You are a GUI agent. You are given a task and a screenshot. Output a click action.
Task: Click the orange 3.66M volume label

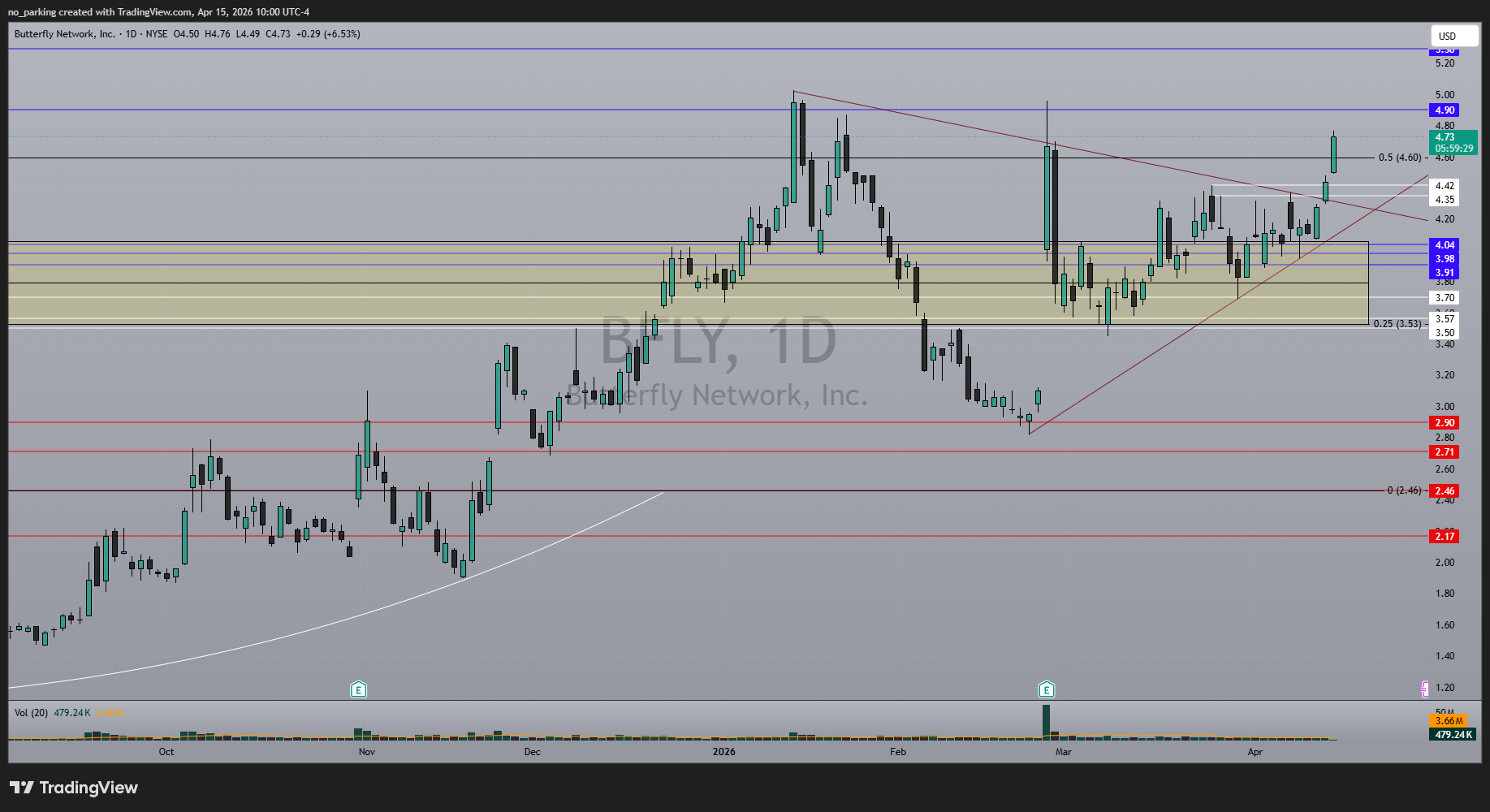coord(1449,721)
